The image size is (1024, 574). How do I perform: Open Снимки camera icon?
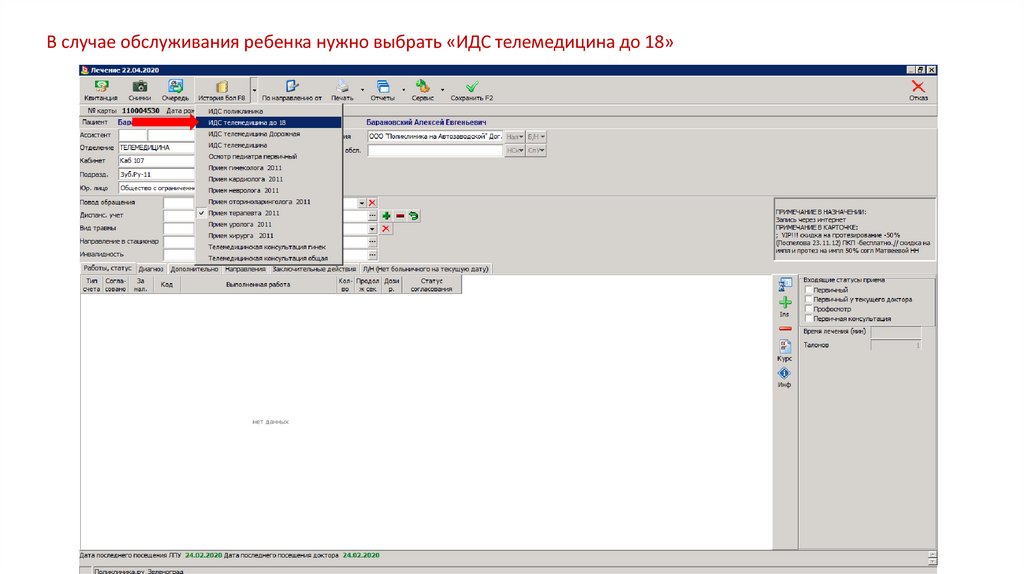140,89
